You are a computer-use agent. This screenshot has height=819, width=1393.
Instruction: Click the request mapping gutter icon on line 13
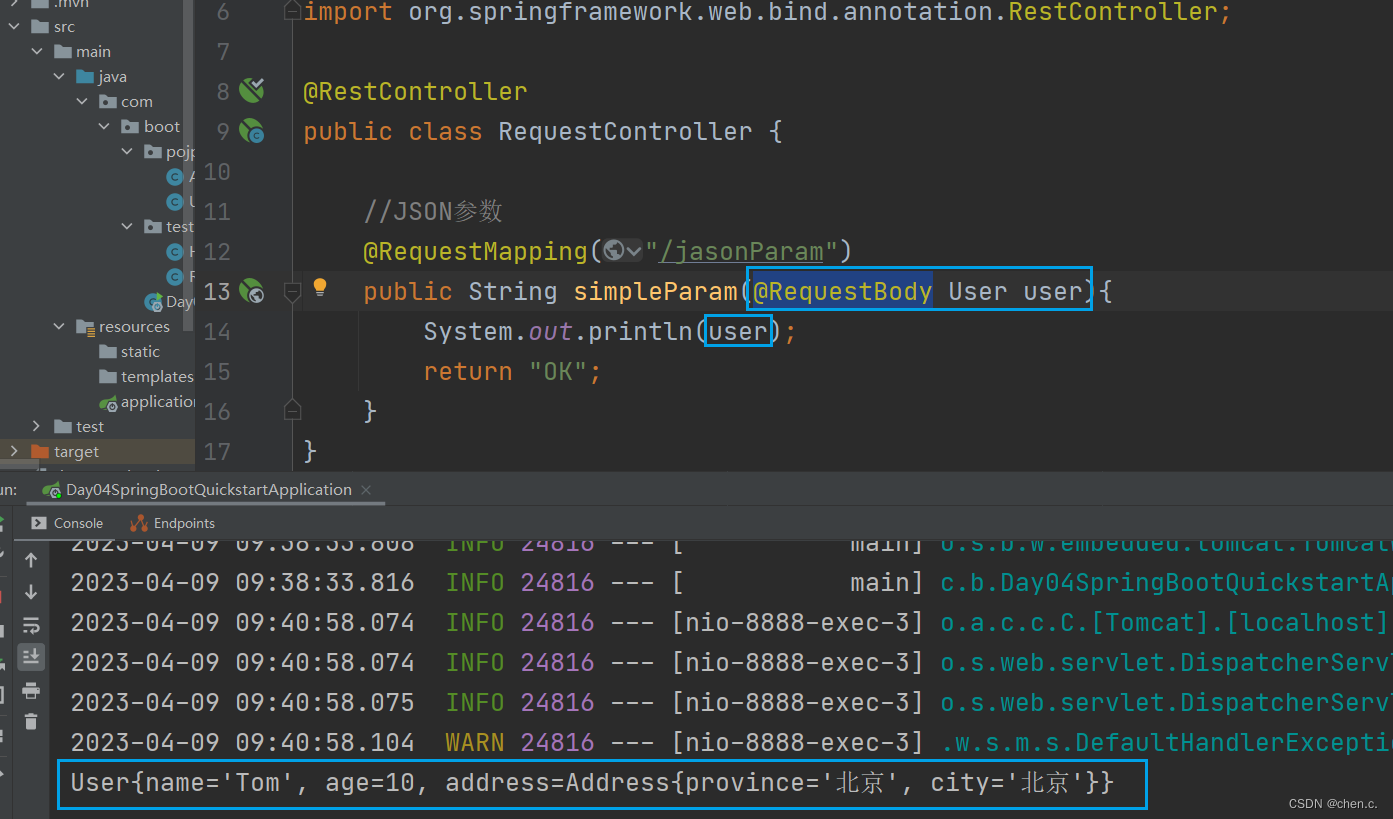[x=251, y=291]
